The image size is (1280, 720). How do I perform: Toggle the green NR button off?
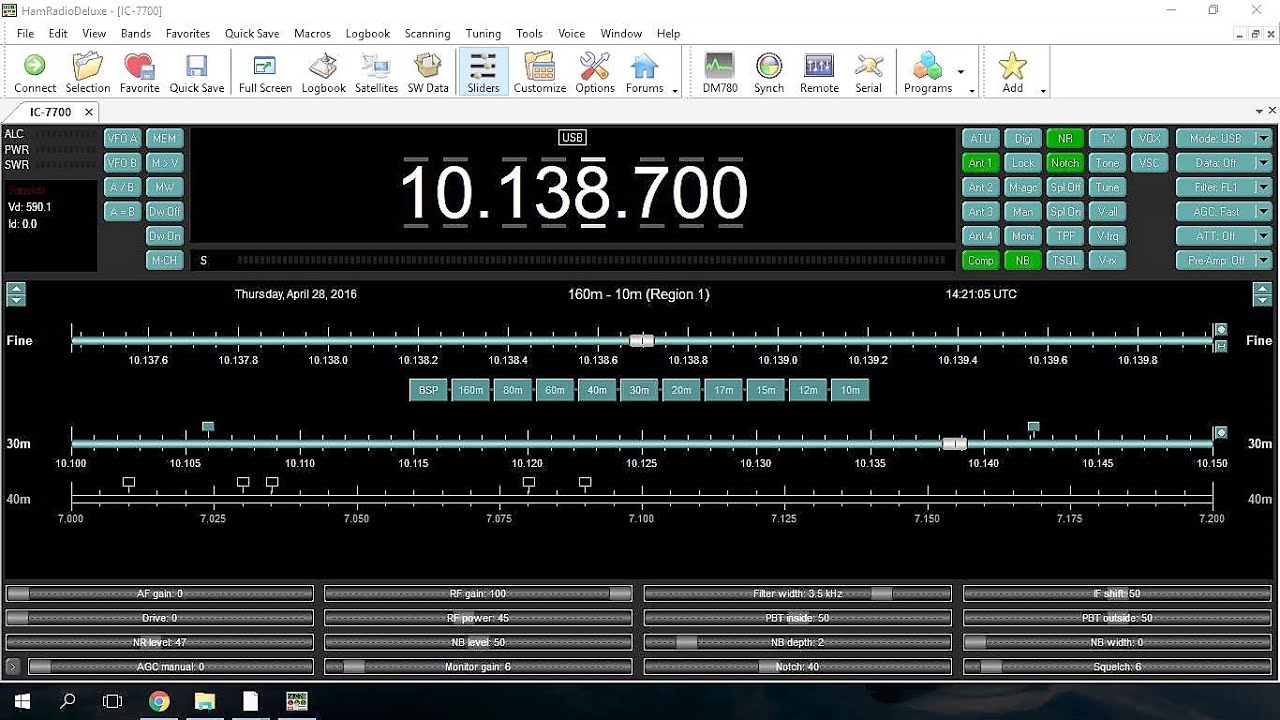click(x=1065, y=139)
